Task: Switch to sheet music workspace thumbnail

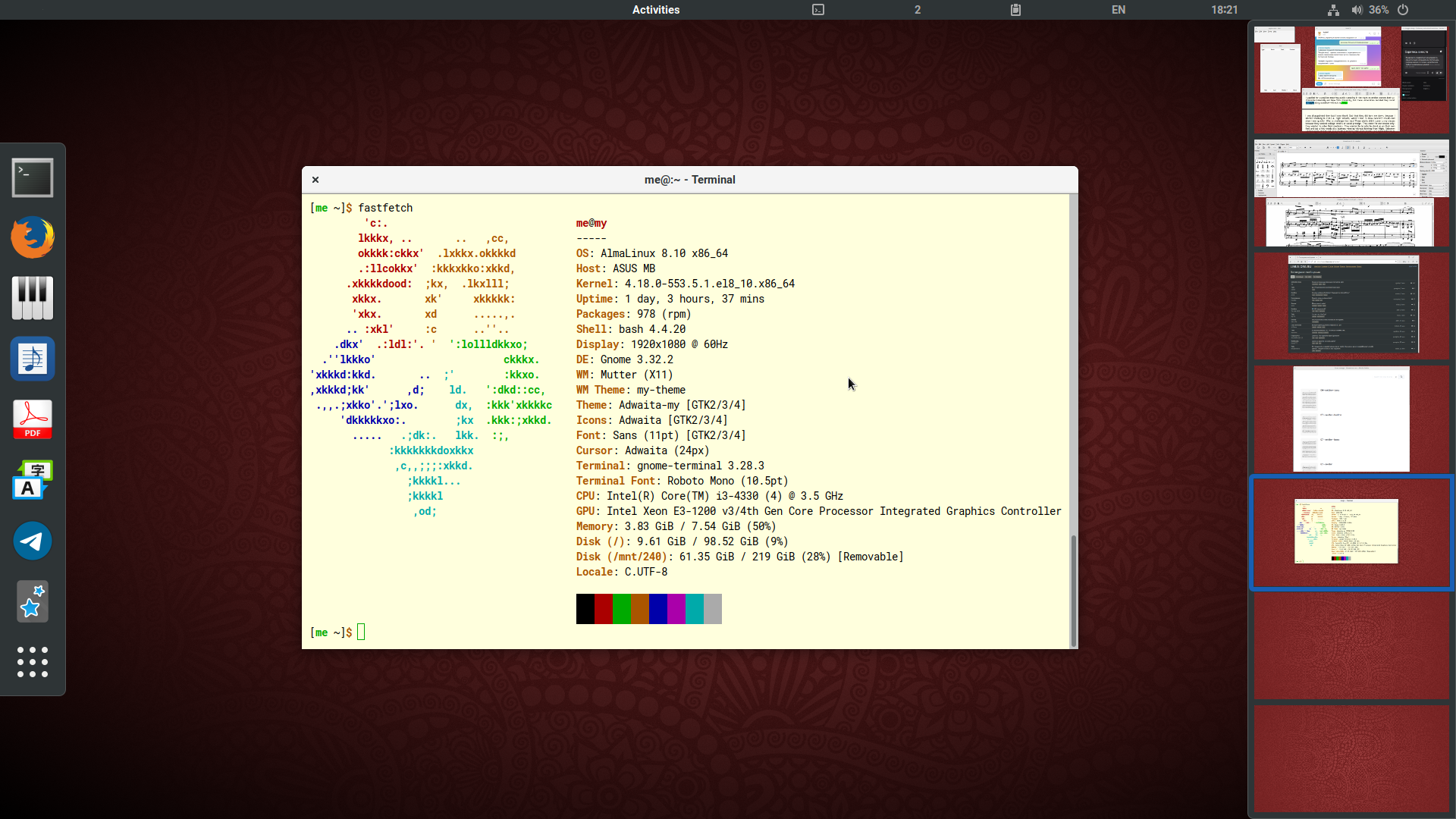Action: point(1351,193)
